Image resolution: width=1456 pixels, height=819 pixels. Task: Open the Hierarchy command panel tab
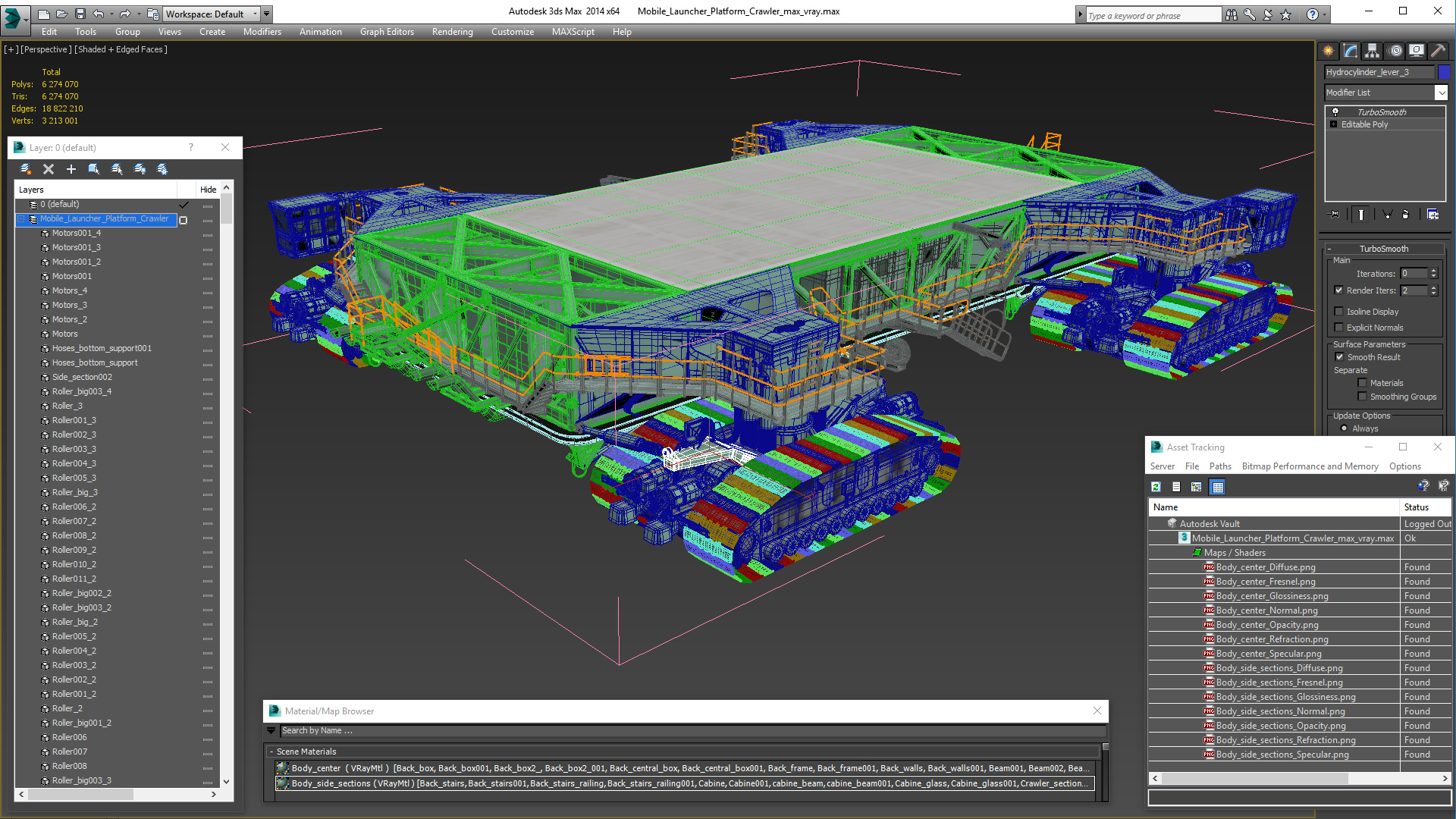(1372, 51)
